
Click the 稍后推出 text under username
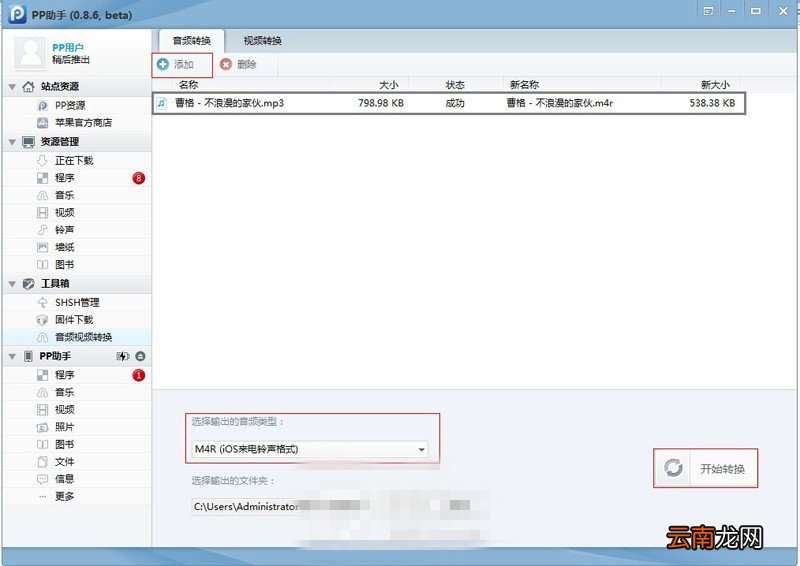(x=71, y=60)
